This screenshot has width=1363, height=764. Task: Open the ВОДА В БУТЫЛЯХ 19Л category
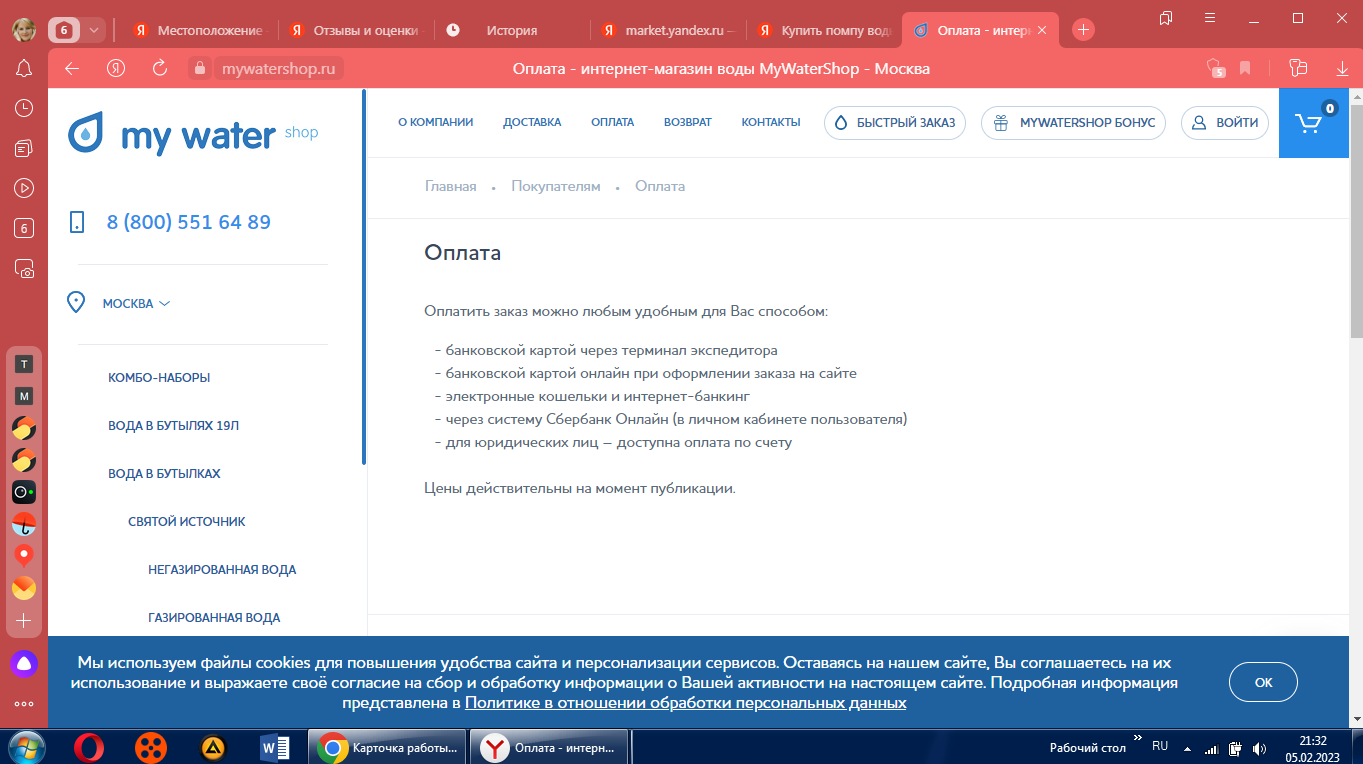pos(174,426)
